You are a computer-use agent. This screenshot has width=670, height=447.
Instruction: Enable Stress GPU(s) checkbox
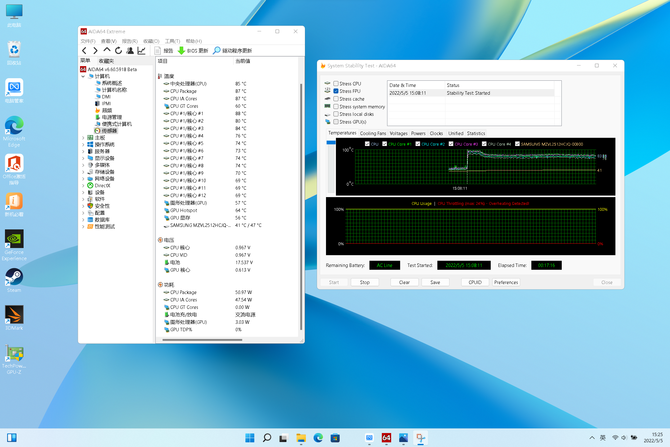(336, 122)
